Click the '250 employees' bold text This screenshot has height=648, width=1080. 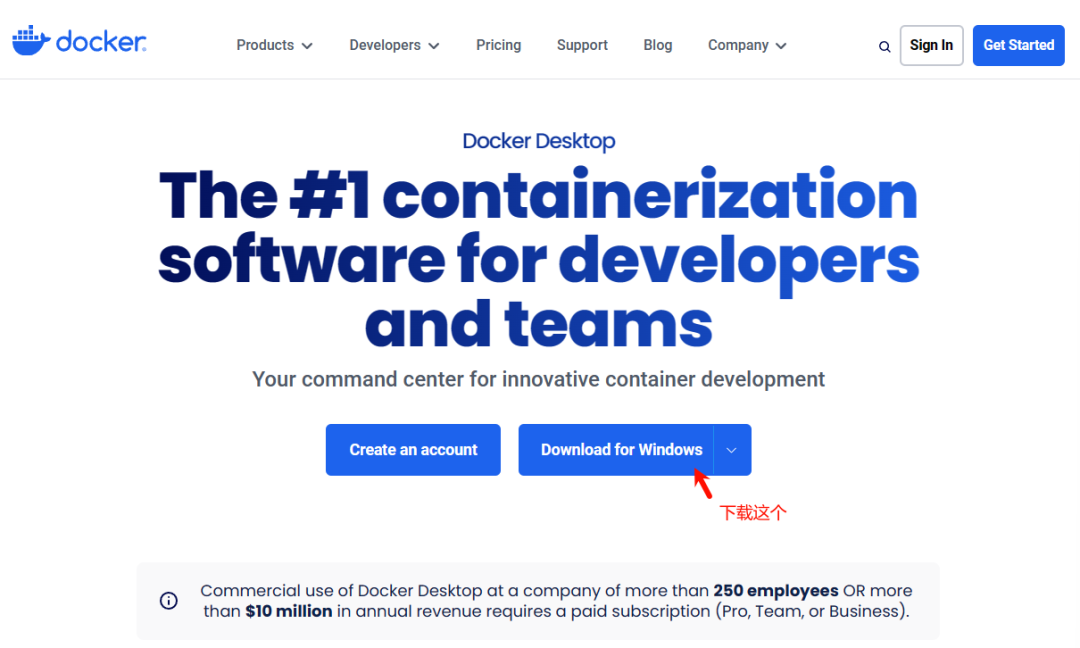776,591
